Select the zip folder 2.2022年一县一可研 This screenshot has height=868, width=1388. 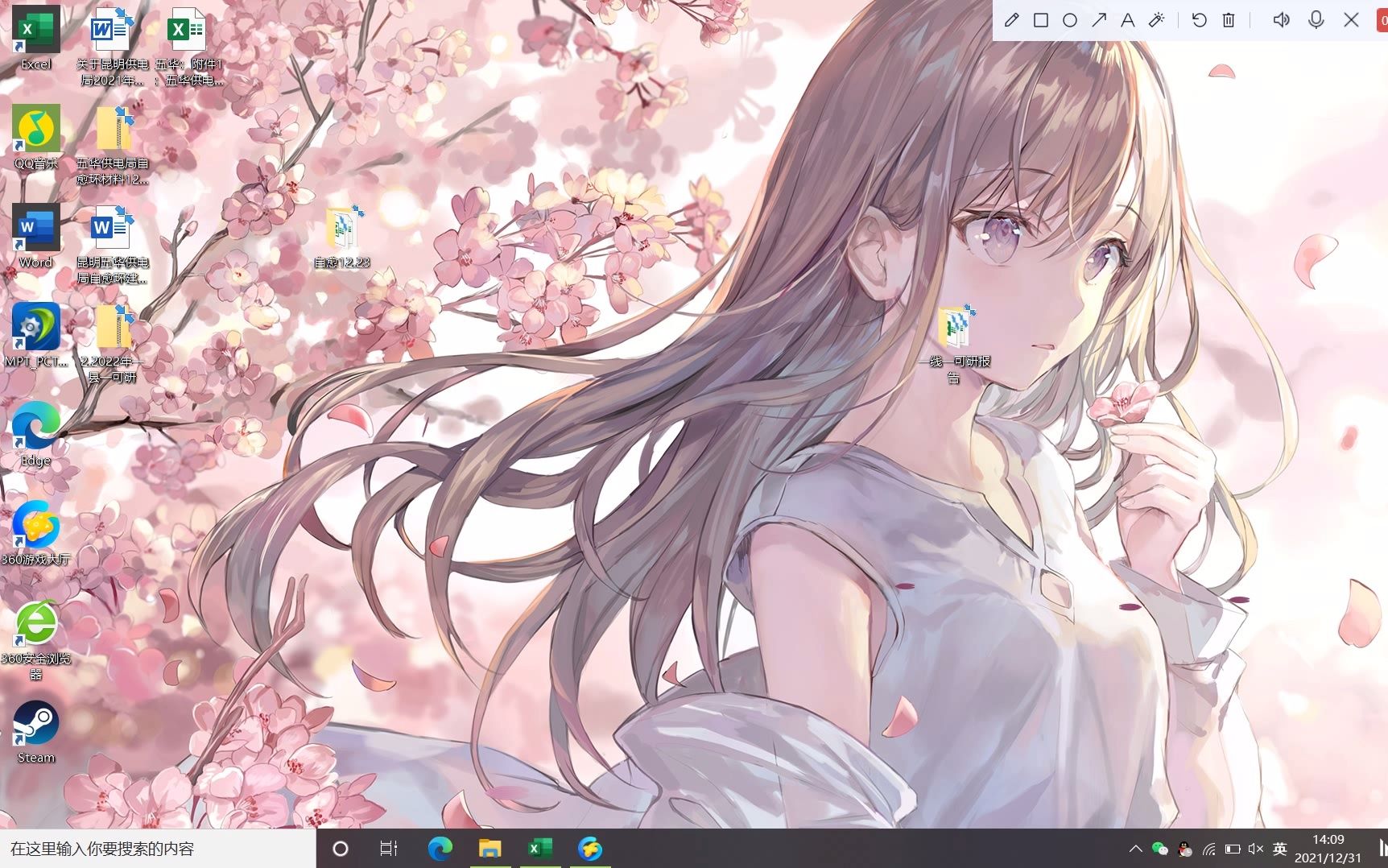click(112, 344)
